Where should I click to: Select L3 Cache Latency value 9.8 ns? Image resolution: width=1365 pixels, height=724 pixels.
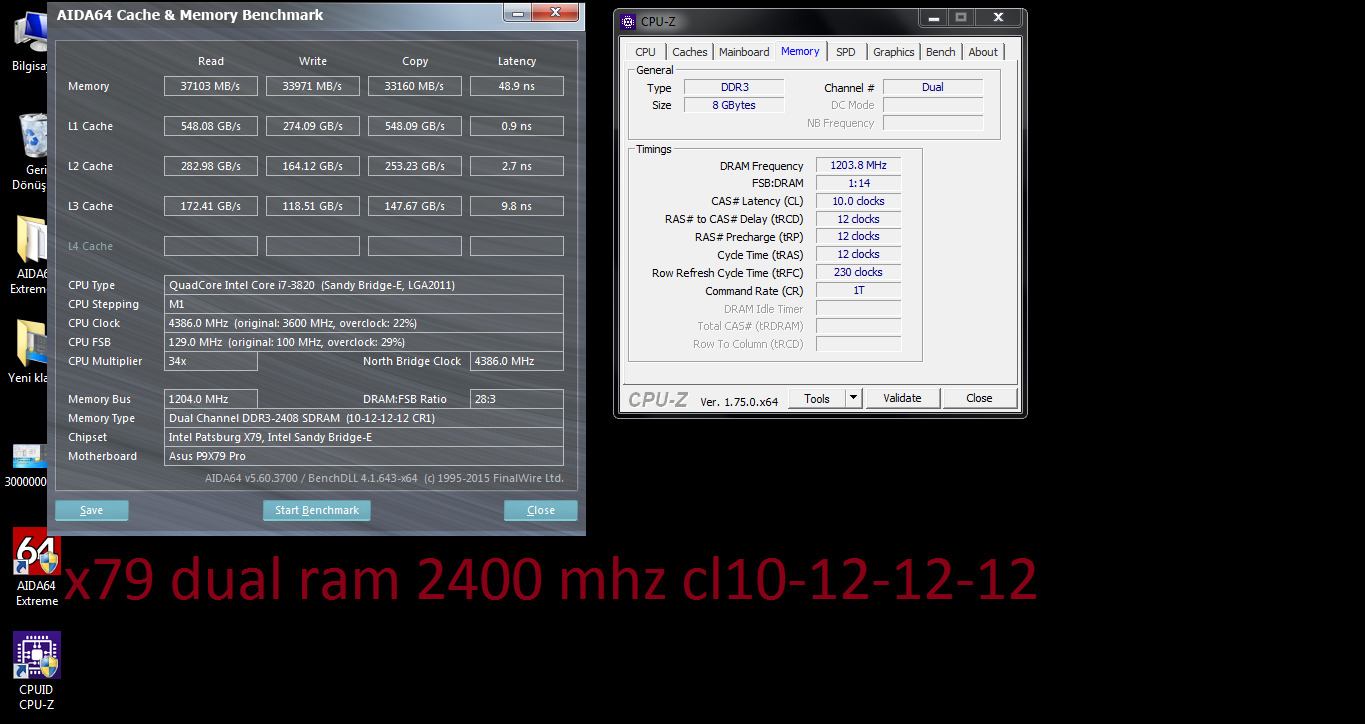click(x=517, y=206)
